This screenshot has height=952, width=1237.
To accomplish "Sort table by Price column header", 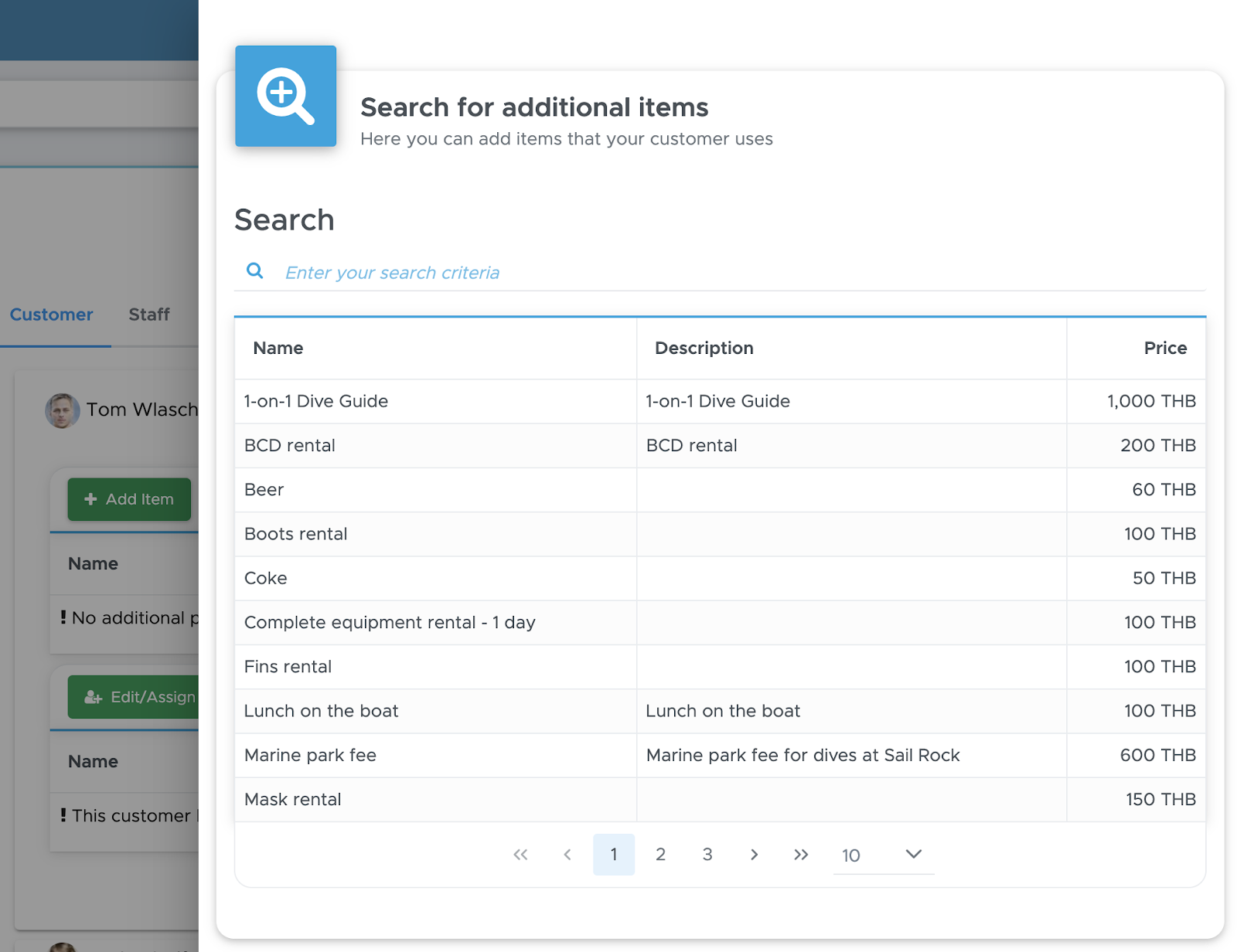I will point(1136,348).
